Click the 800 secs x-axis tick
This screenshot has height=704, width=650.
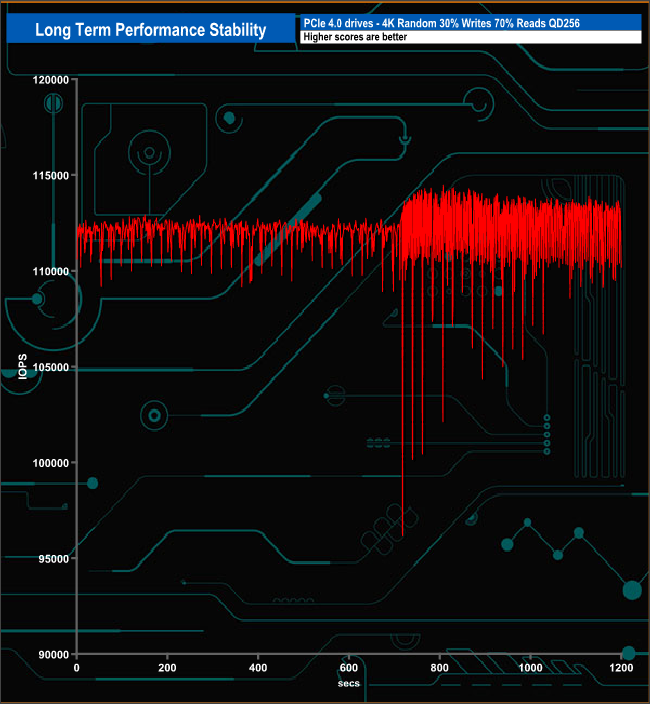click(x=439, y=668)
